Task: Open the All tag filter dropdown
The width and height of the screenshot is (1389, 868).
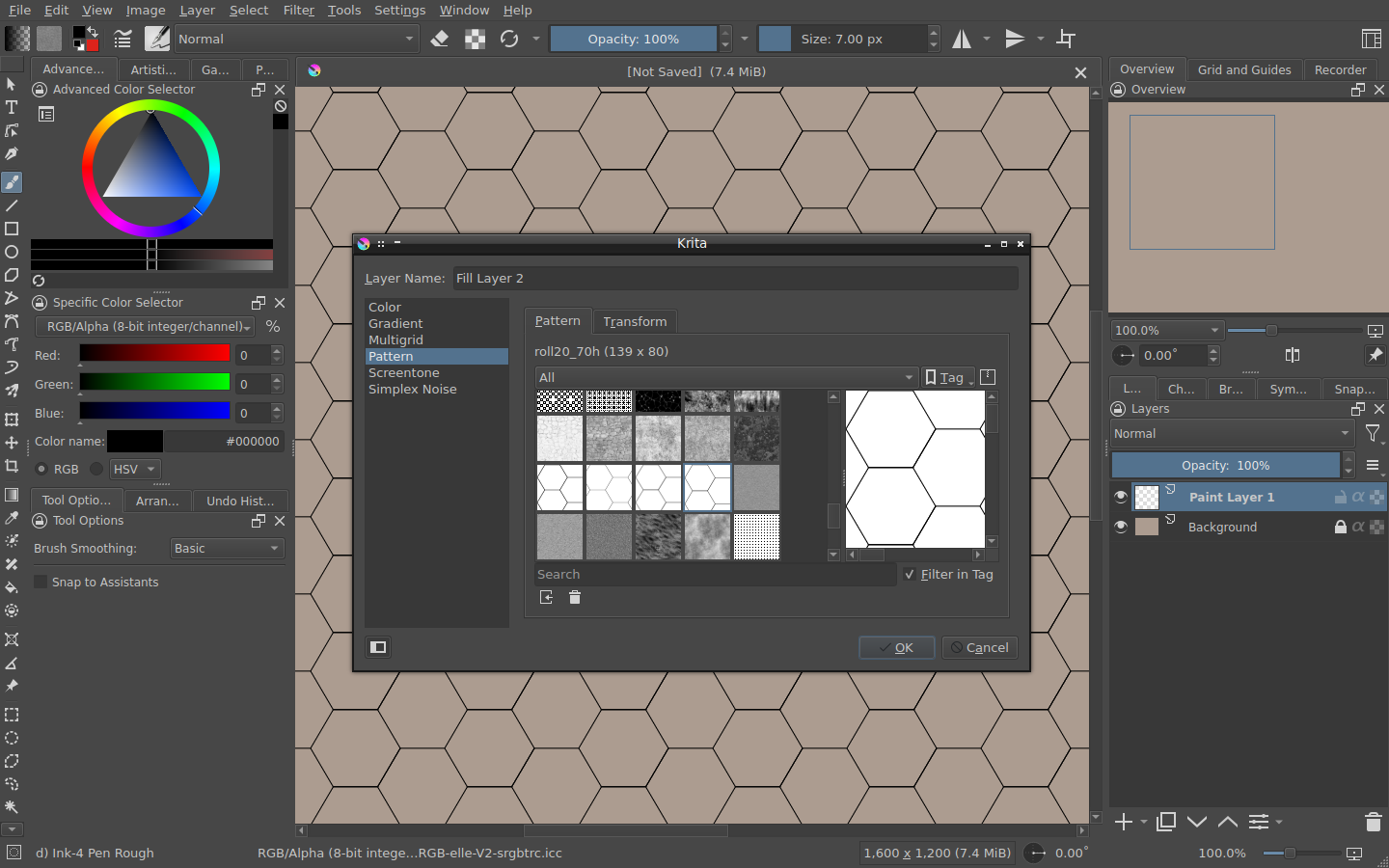Action: pyautogui.click(x=726, y=377)
